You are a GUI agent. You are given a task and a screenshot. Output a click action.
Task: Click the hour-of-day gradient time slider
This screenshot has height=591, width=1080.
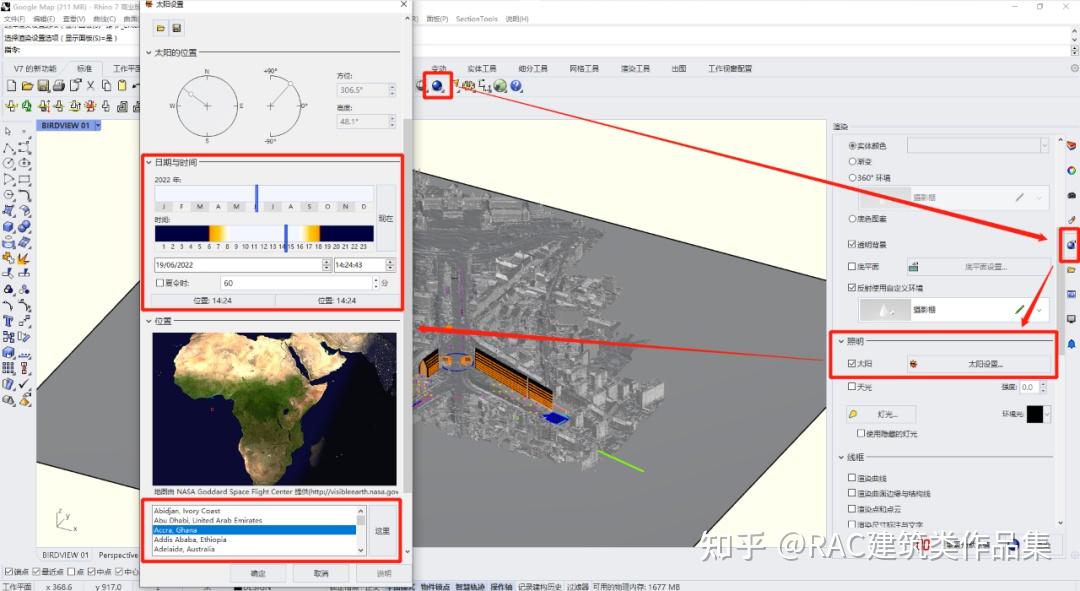[x=264, y=233]
